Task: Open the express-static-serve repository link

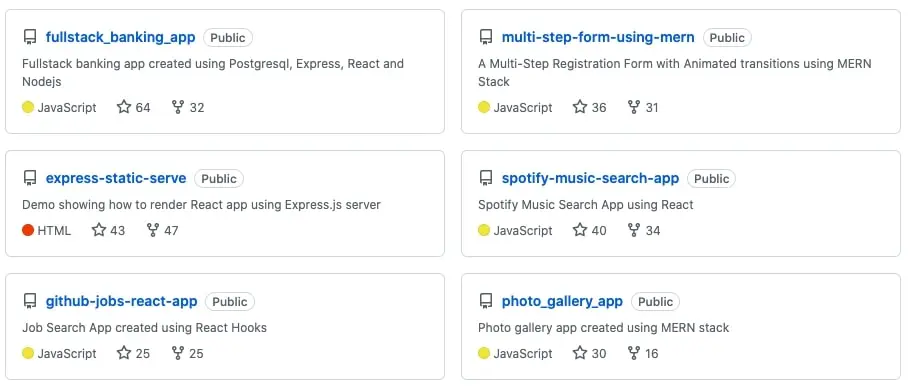Action: coord(116,178)
